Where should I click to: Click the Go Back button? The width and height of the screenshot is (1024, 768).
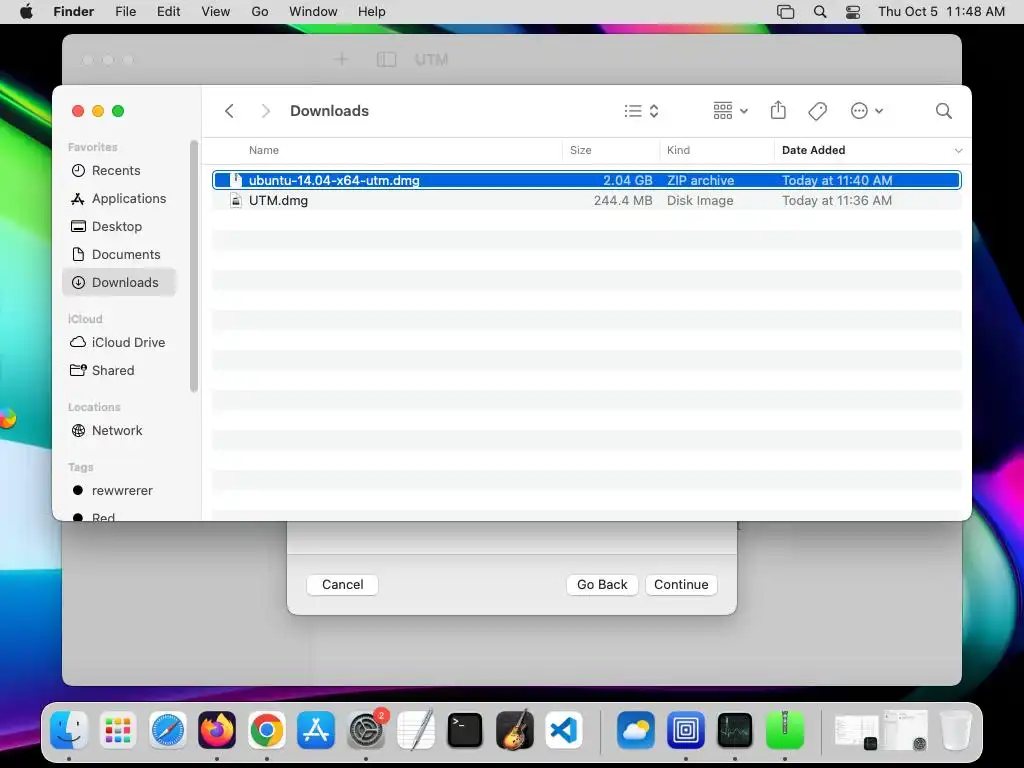tap(602, 584)
